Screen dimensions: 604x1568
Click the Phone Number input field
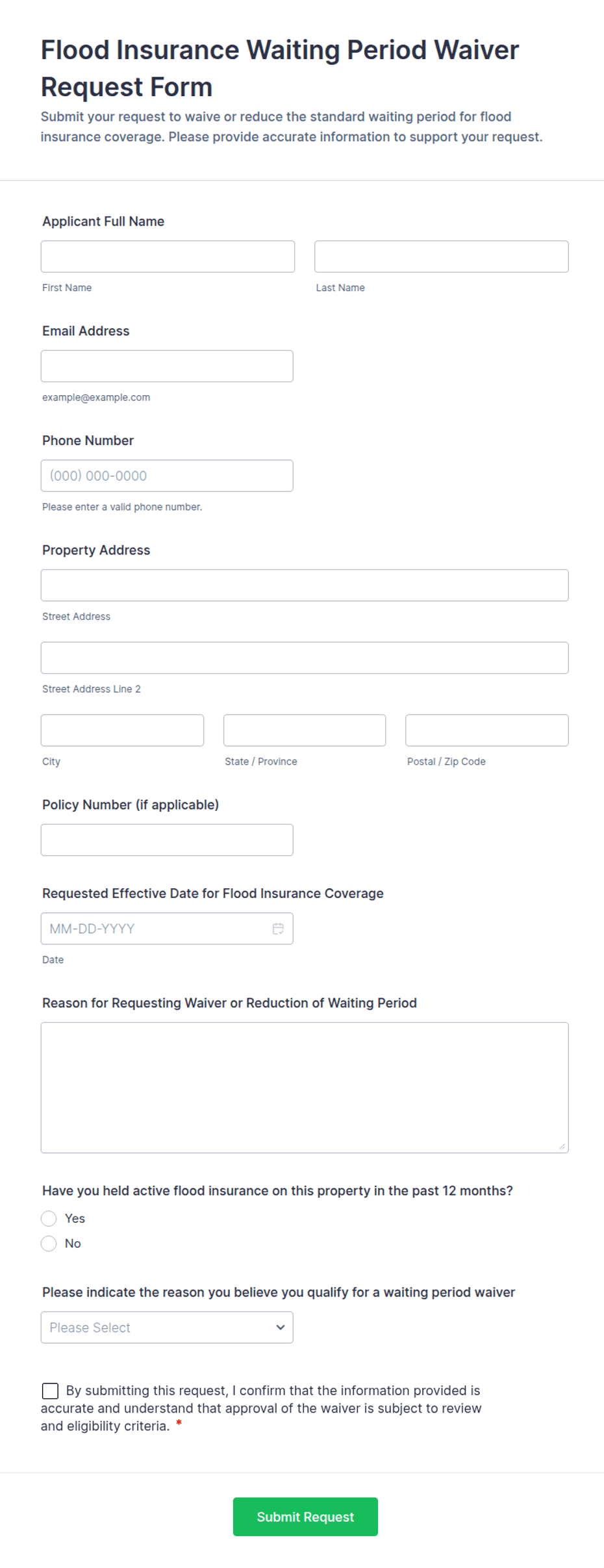click(167, 476)
